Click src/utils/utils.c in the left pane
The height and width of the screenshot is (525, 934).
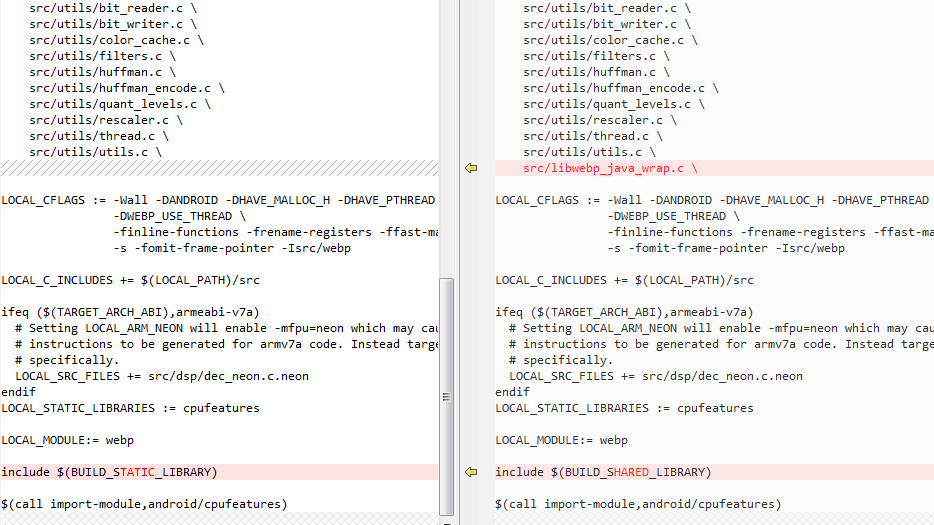95,153
